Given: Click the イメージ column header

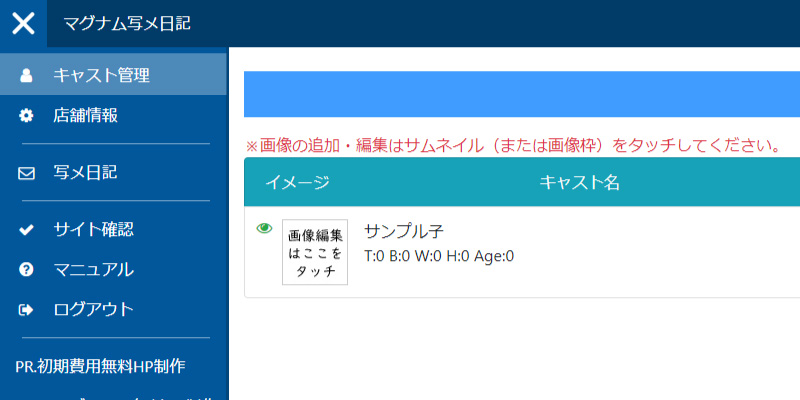Looking at the screenshot, I should [x=297, y=182].
